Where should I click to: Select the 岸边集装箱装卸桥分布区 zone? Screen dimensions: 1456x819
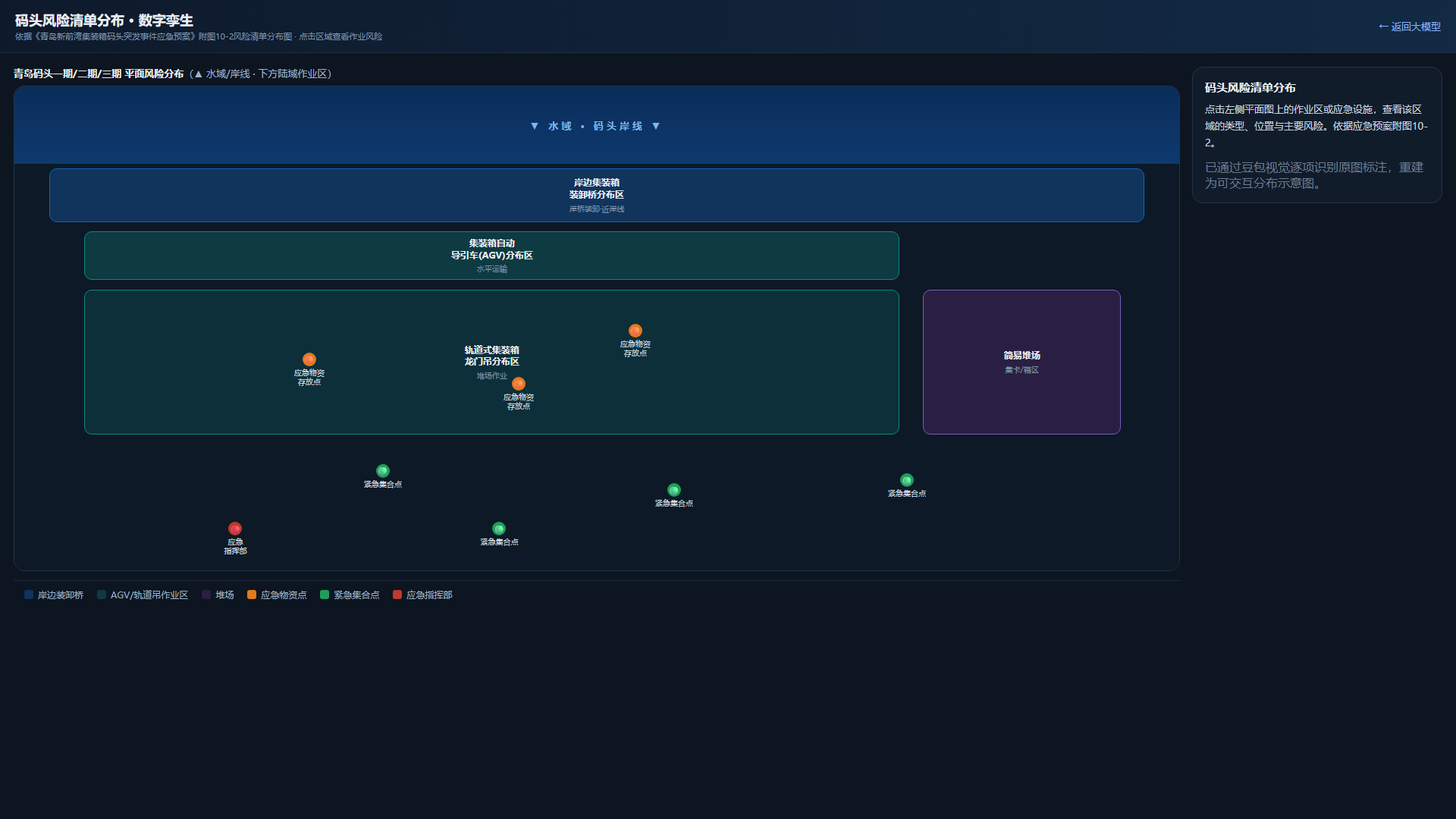click(x=597, y=195)
